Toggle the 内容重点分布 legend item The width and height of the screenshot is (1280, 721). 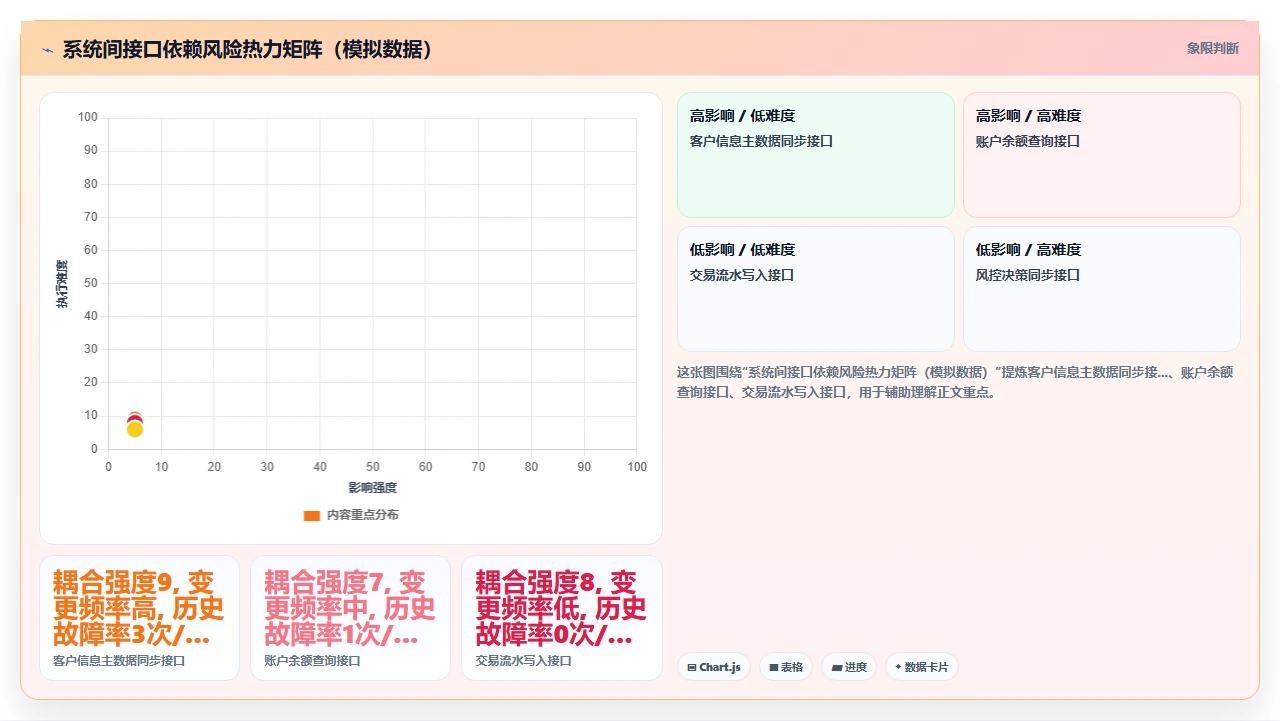(351, 515)
